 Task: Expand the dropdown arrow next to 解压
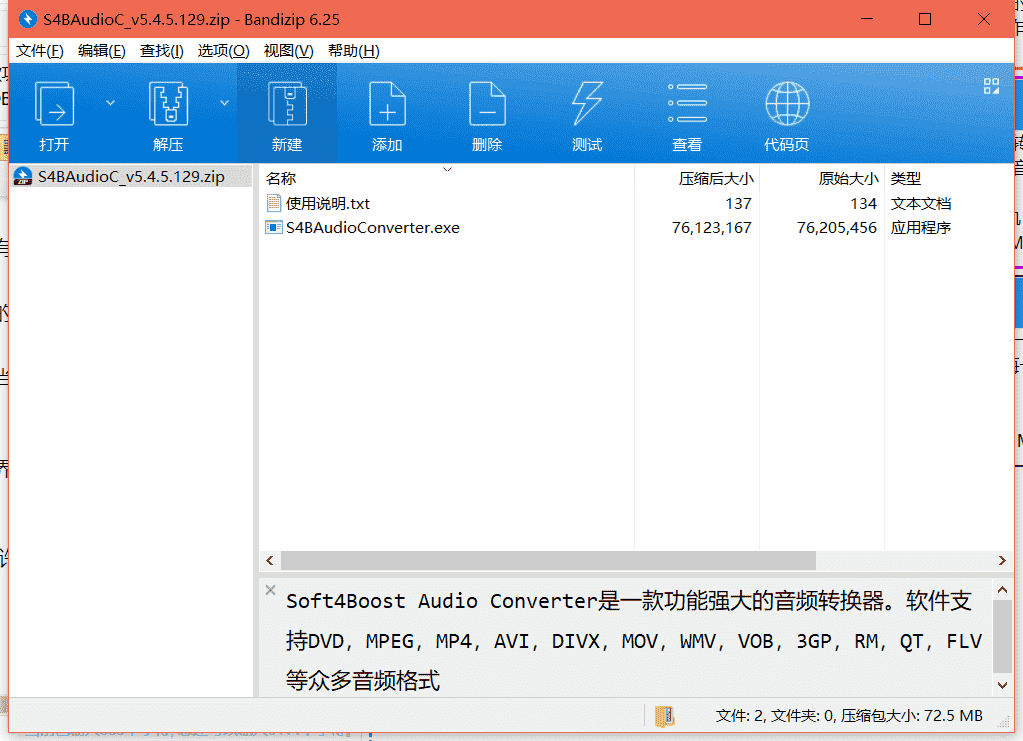coord(224,103)
